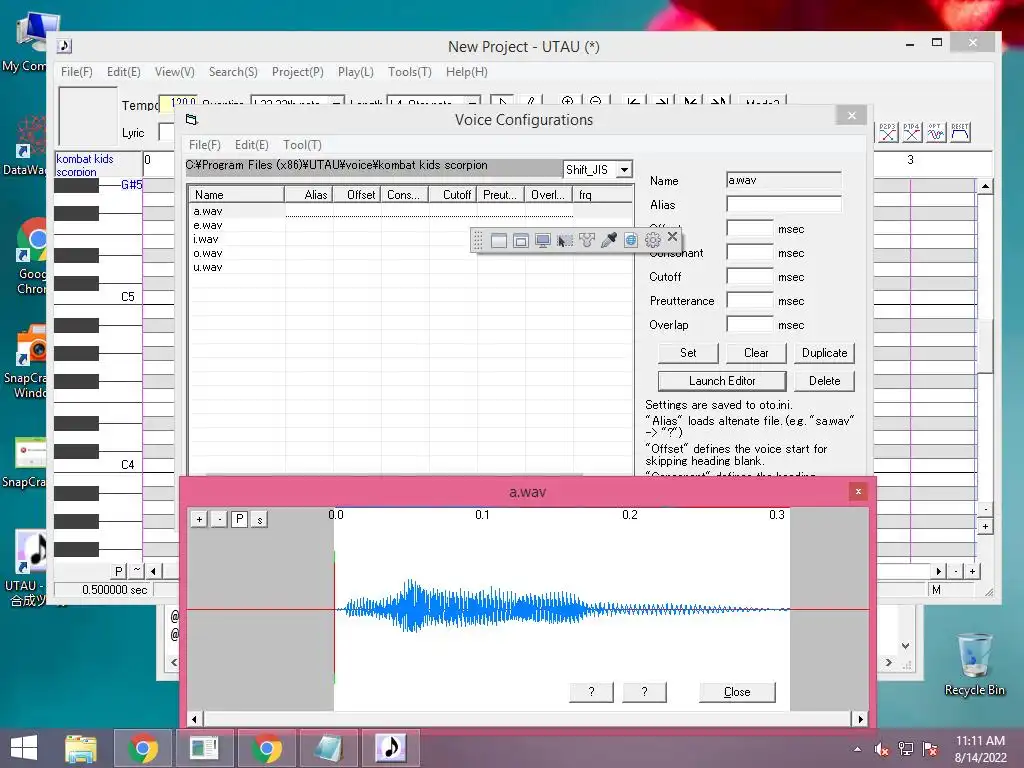Click the Voice Configurations folder icon
1024x768 pixels.
coord(191,120)
